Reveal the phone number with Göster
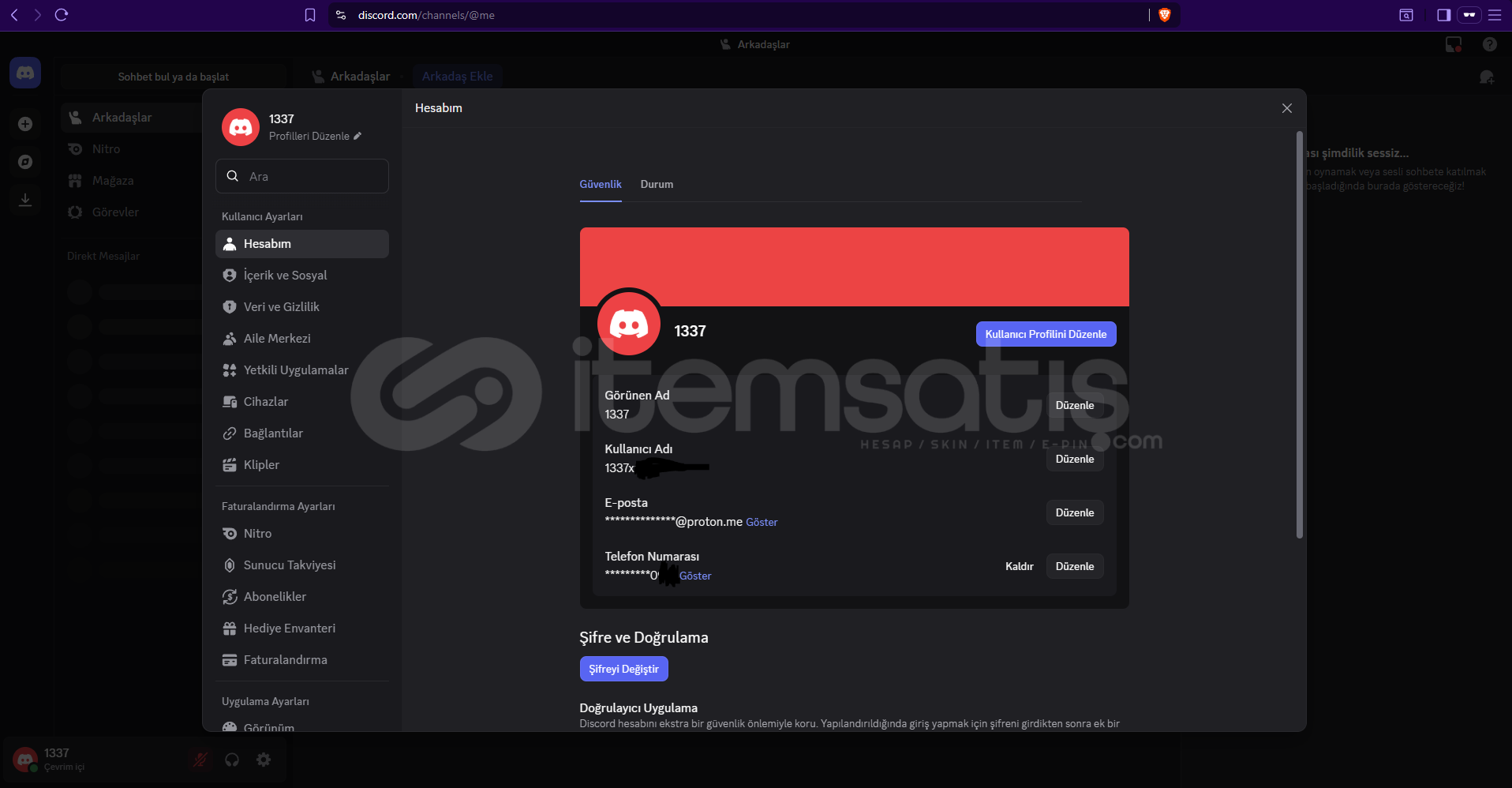The image size is (1512, 788). tap(695, 576)
